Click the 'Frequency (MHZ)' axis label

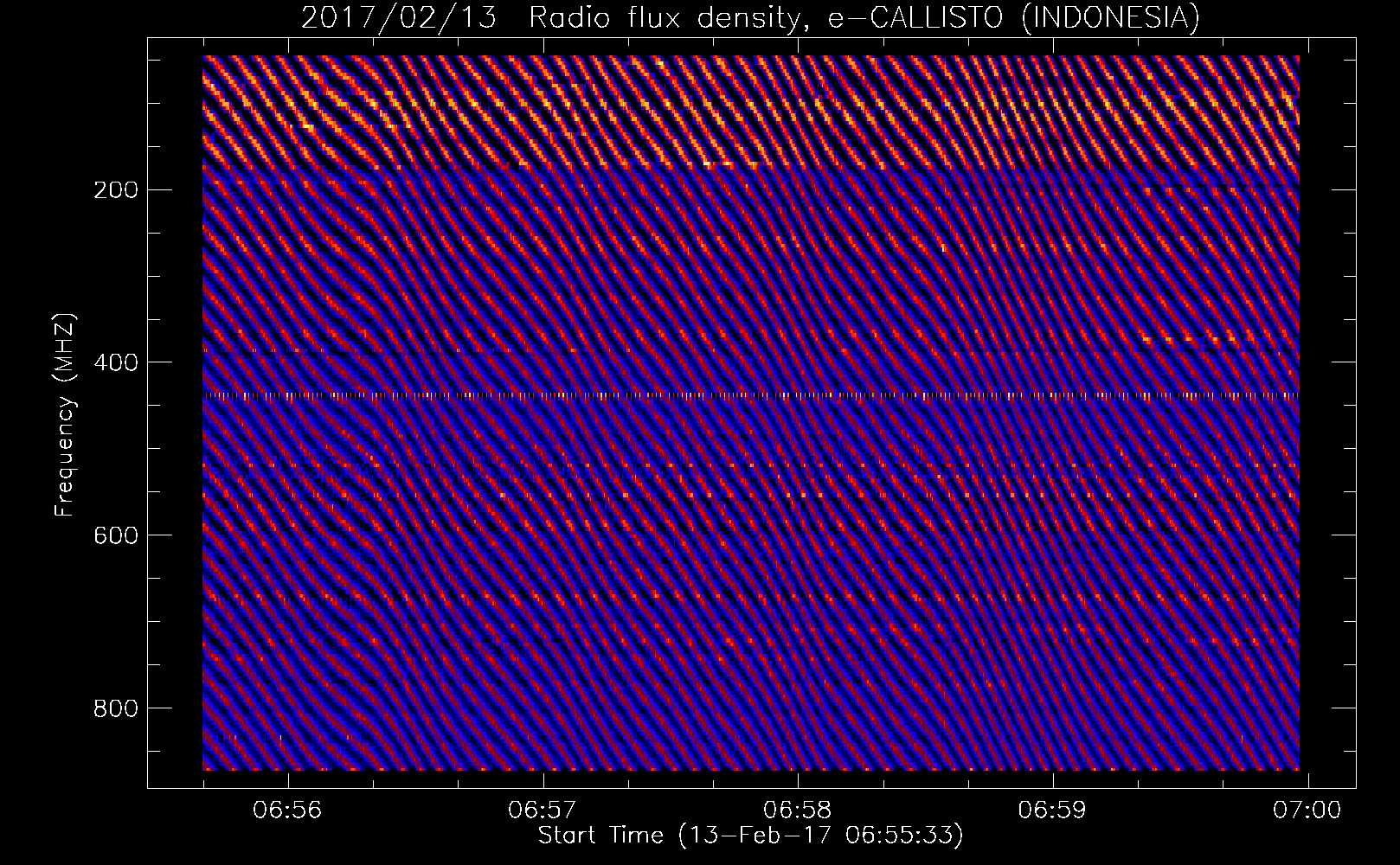pos(65,415)
